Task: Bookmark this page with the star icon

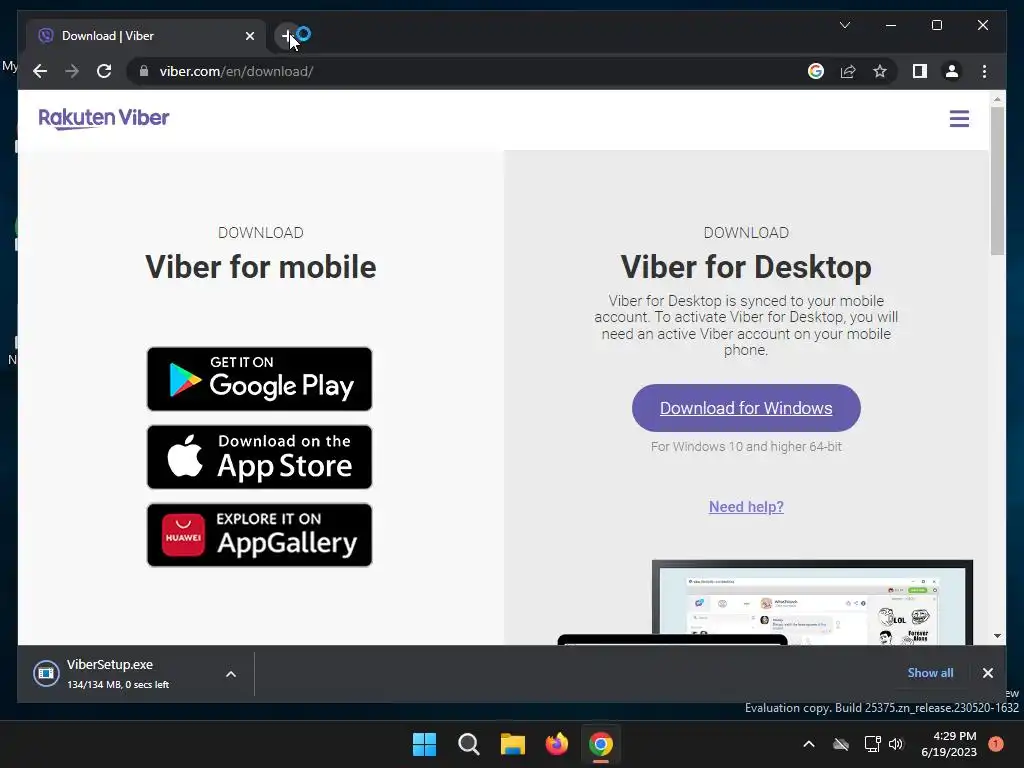Action: coord(880,71)
